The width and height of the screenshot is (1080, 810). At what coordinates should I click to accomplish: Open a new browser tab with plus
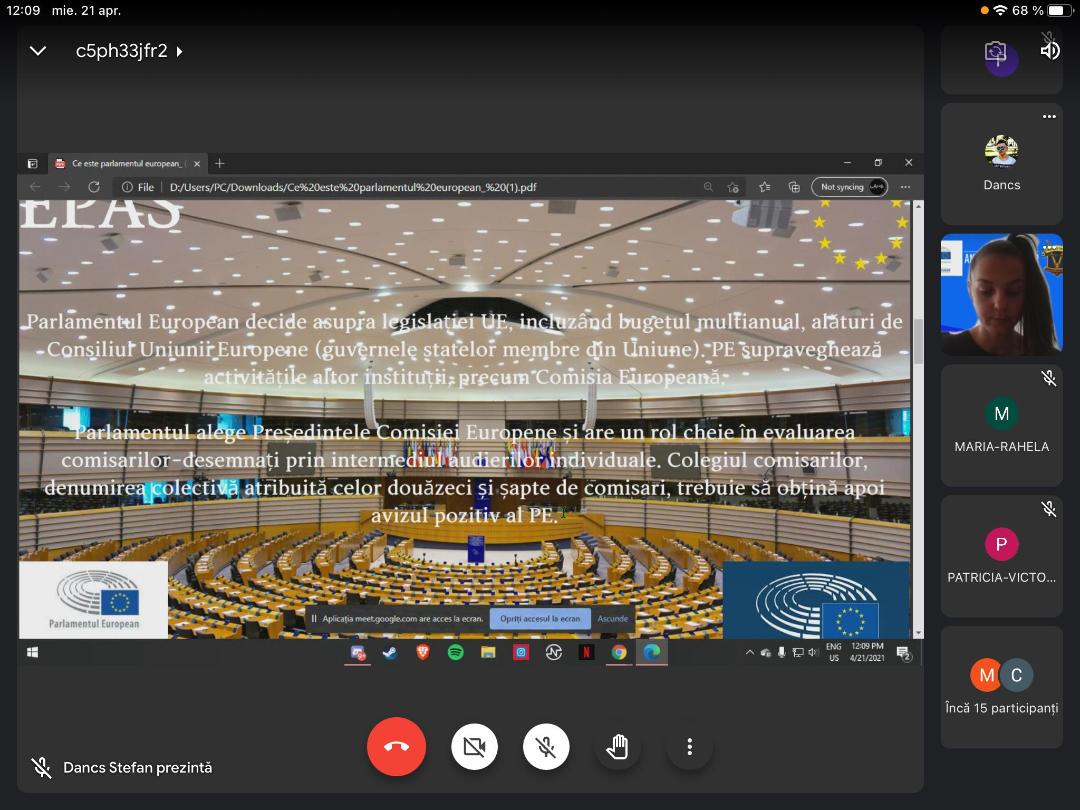click(x=220, y=163)
